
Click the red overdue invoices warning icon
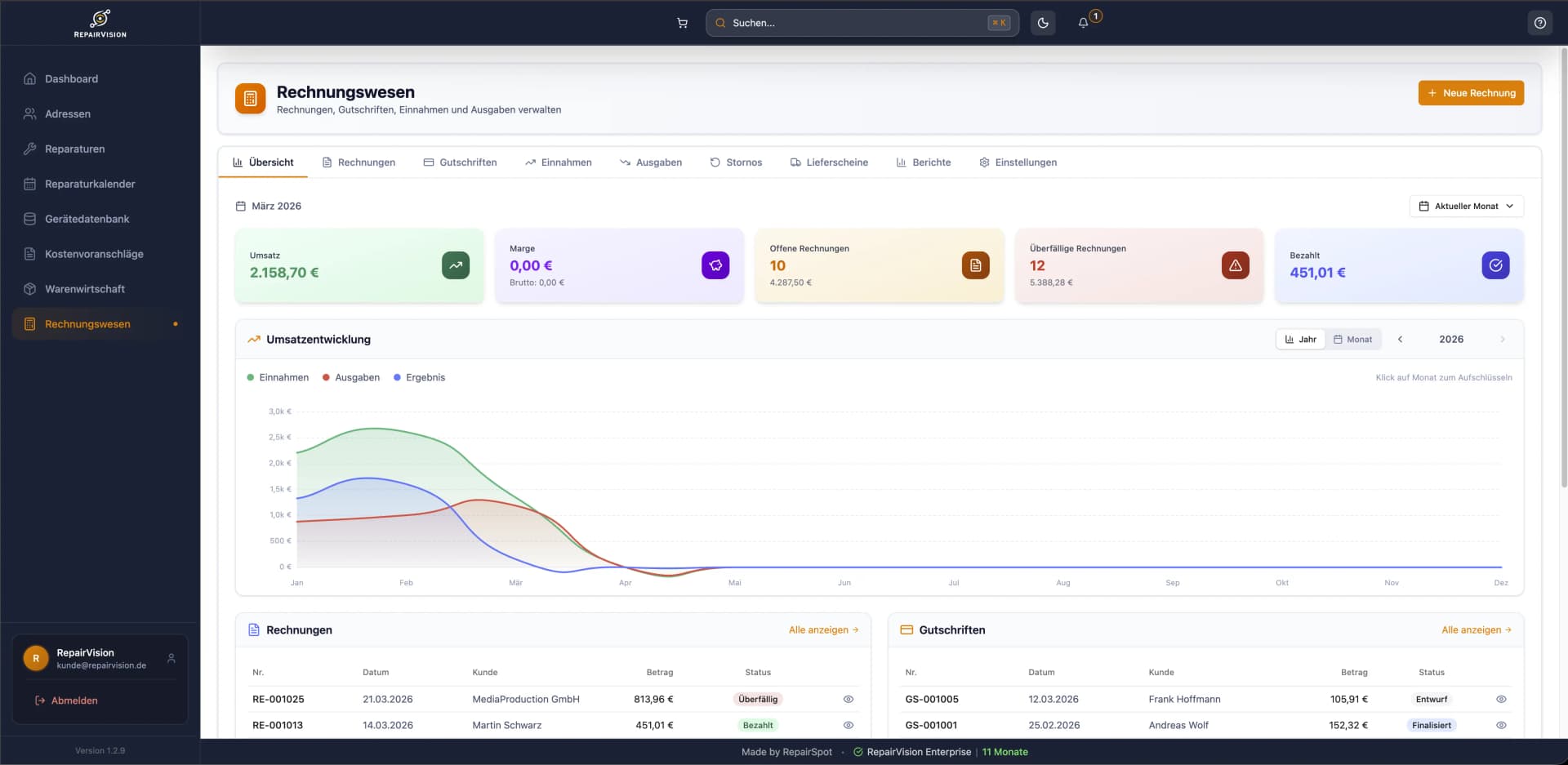coord(1235,265)
